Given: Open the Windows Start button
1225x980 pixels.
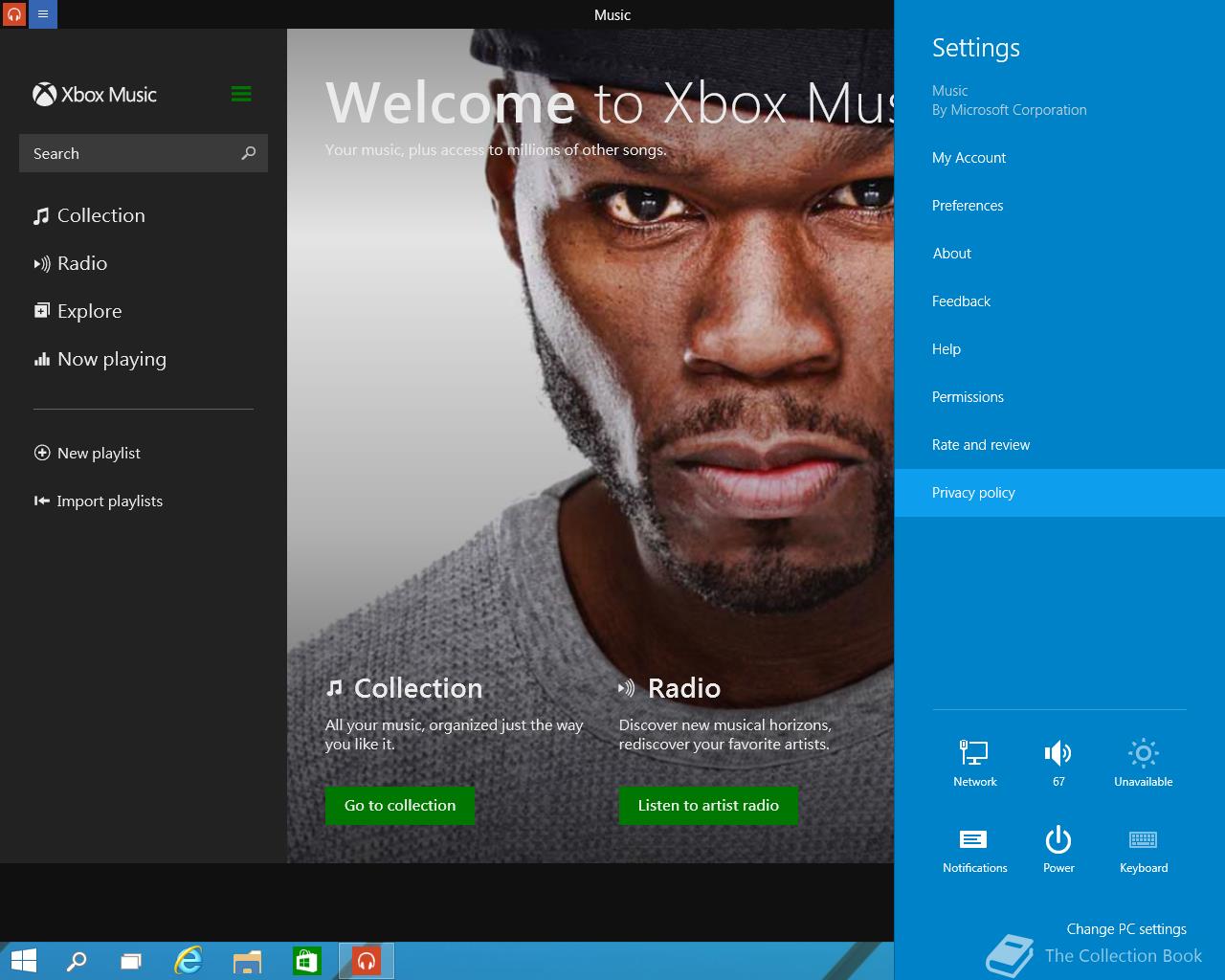Looking at the screenshot, I should (24, 961).
